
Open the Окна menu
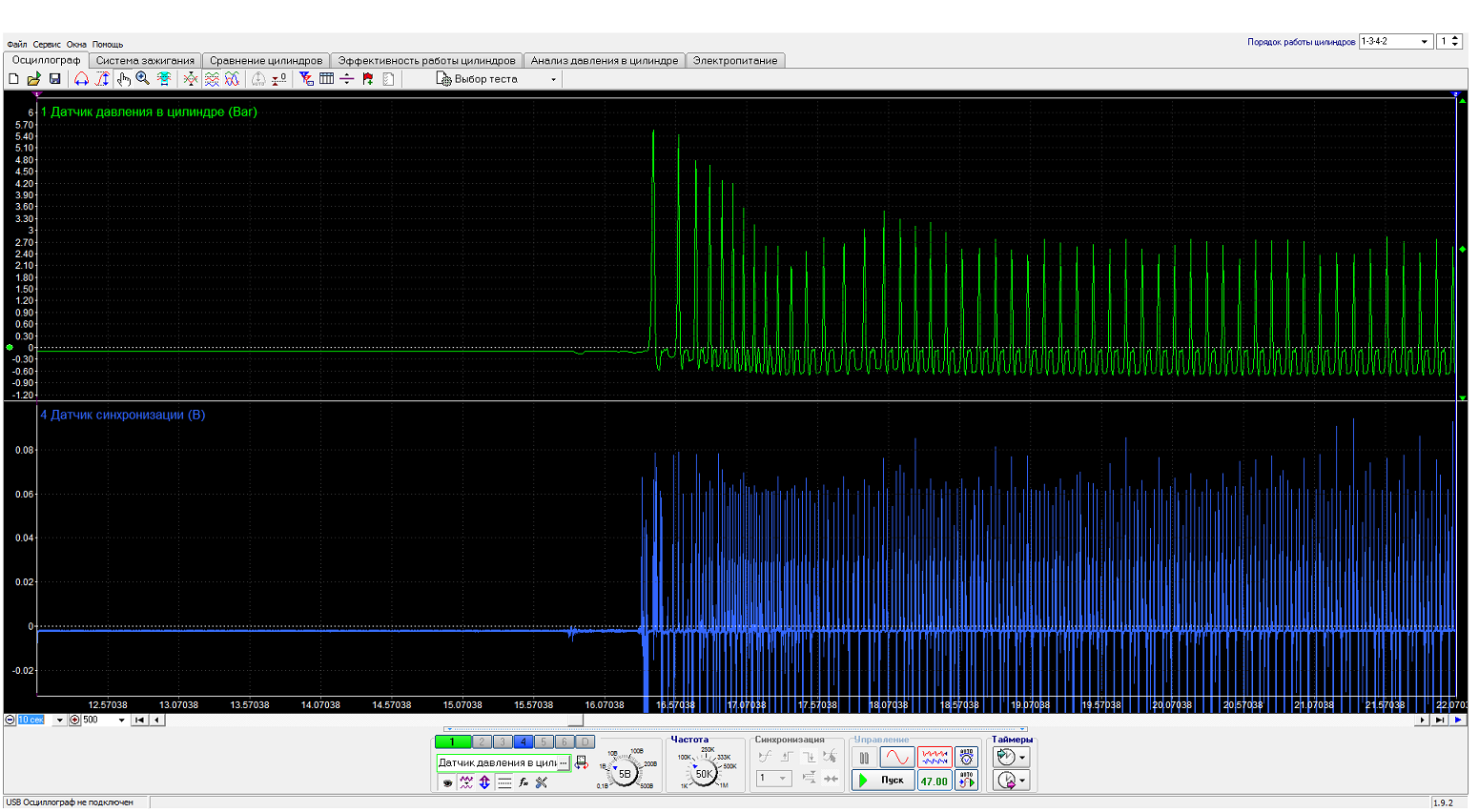pyautogui.click(x=76, y=44)
